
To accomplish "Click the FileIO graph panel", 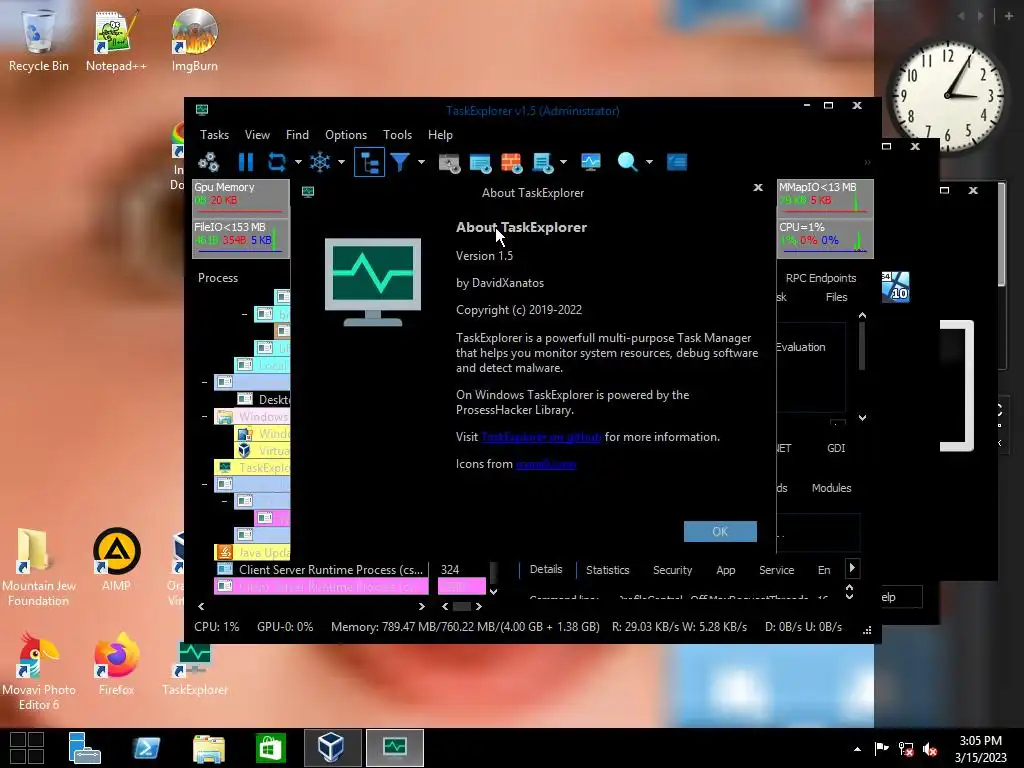I will [241, 238].
